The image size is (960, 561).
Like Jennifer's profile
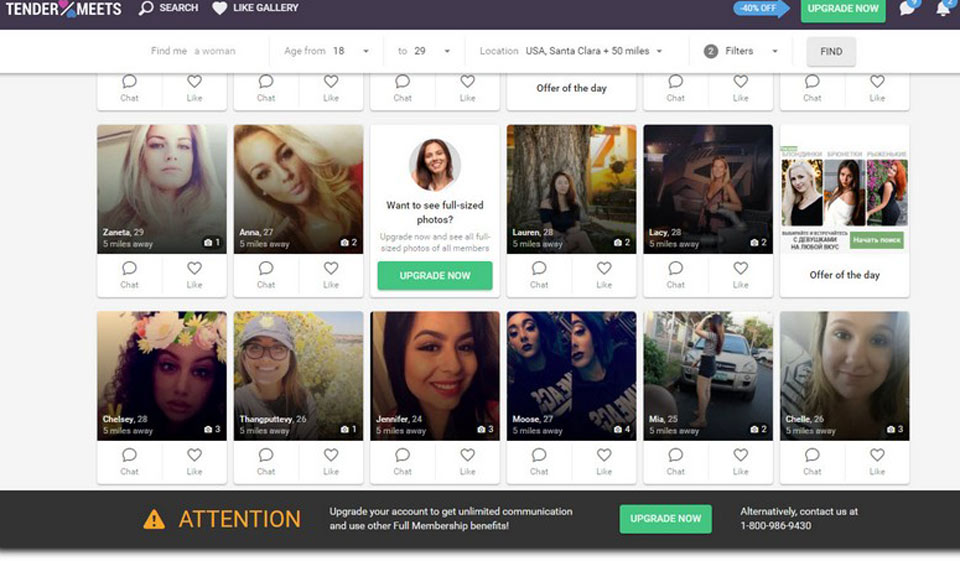[467, 456]
